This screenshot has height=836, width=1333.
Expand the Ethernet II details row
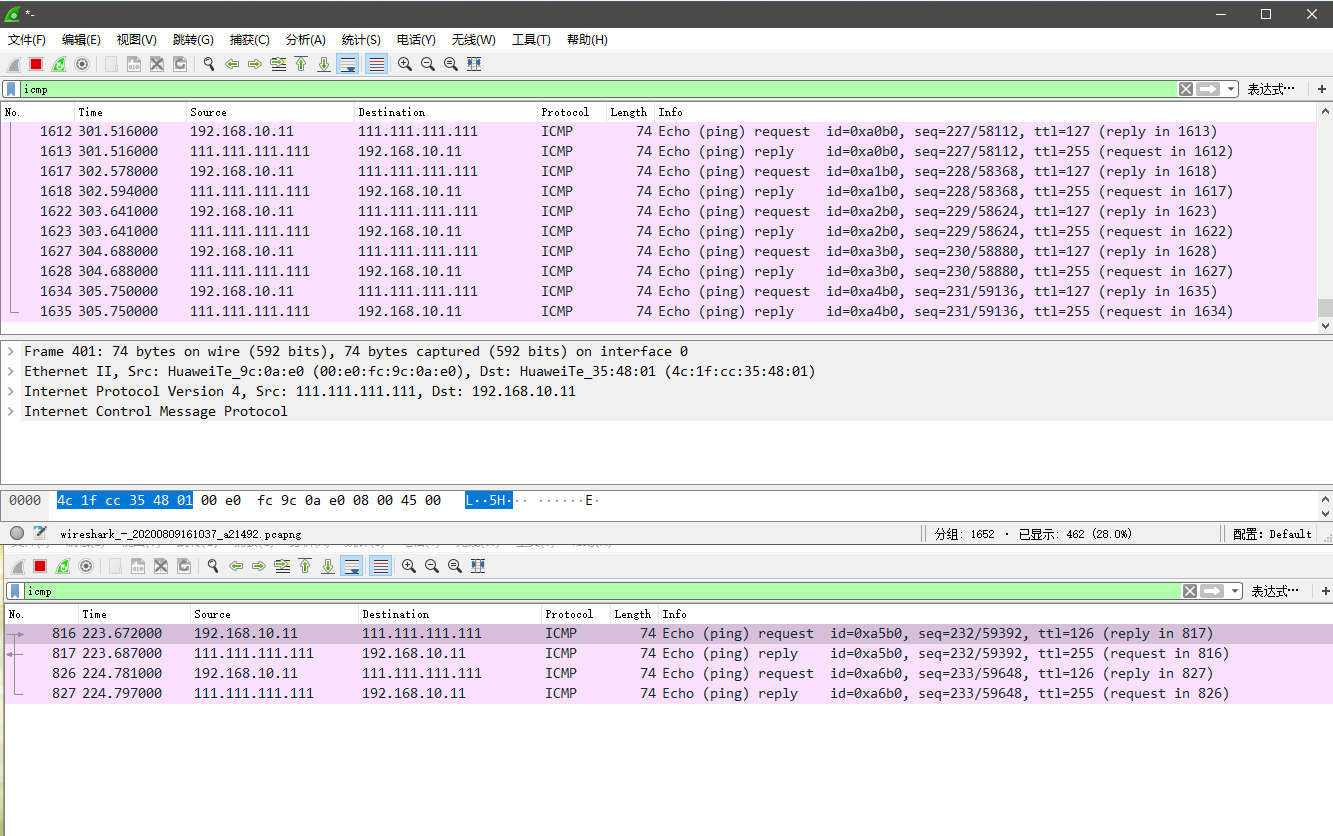[x=11, y=371]
